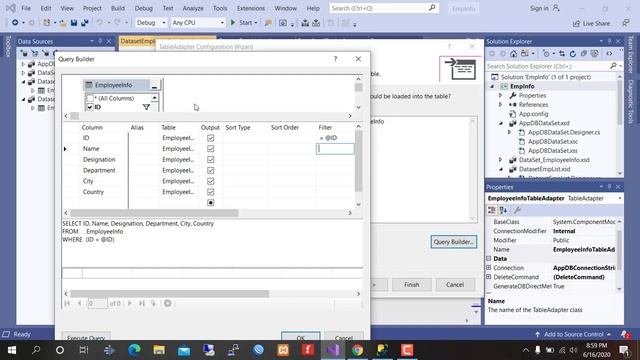The width and height of the screenshot is (640, 360).
Task: Open the Project menu
Action: tap(92, 8)
